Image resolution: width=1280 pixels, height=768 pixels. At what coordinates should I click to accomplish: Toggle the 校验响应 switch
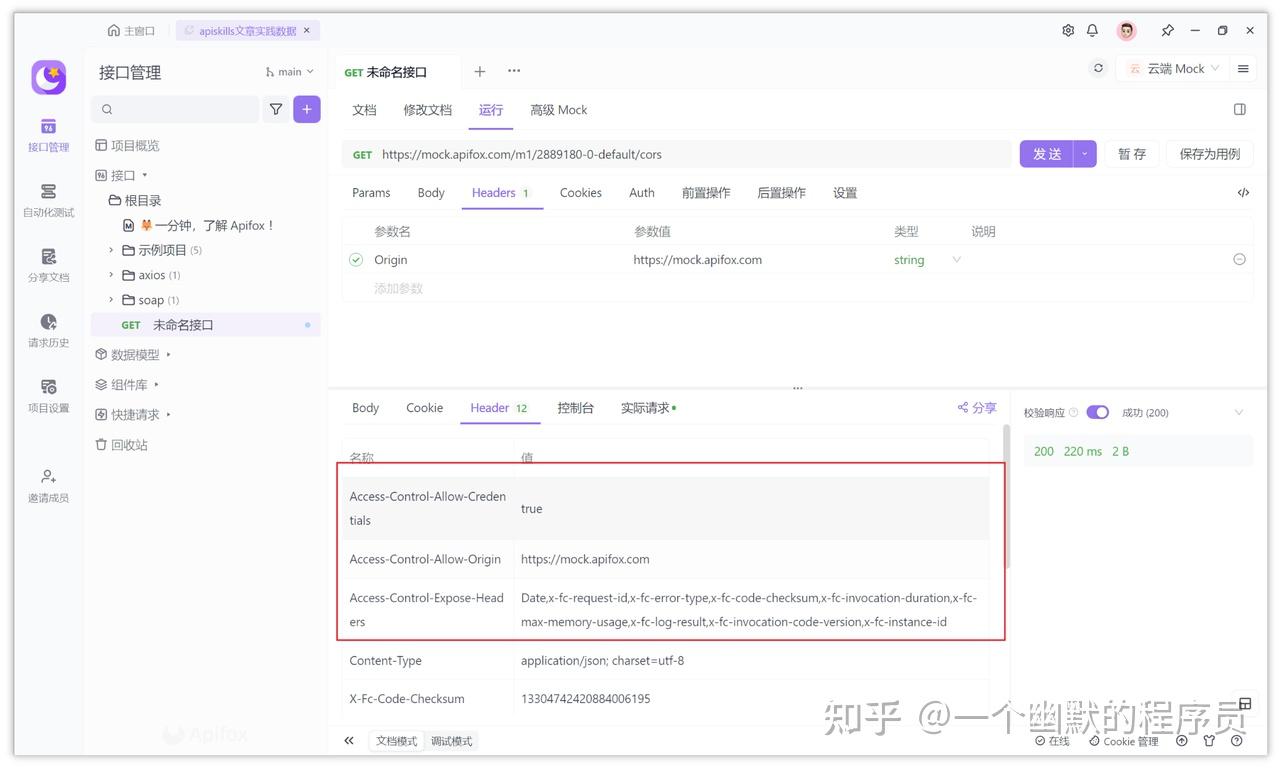point(1097,411)
